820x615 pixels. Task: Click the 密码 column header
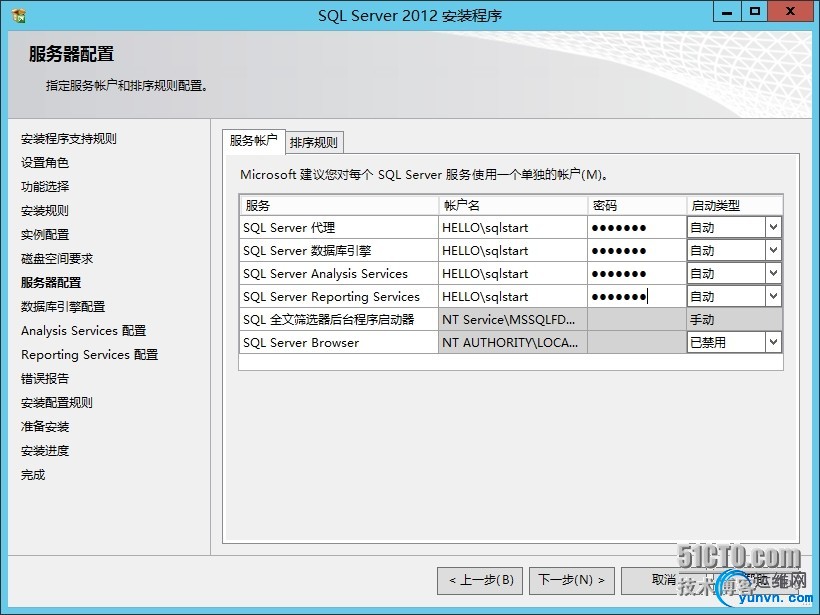tap(637, 206)
